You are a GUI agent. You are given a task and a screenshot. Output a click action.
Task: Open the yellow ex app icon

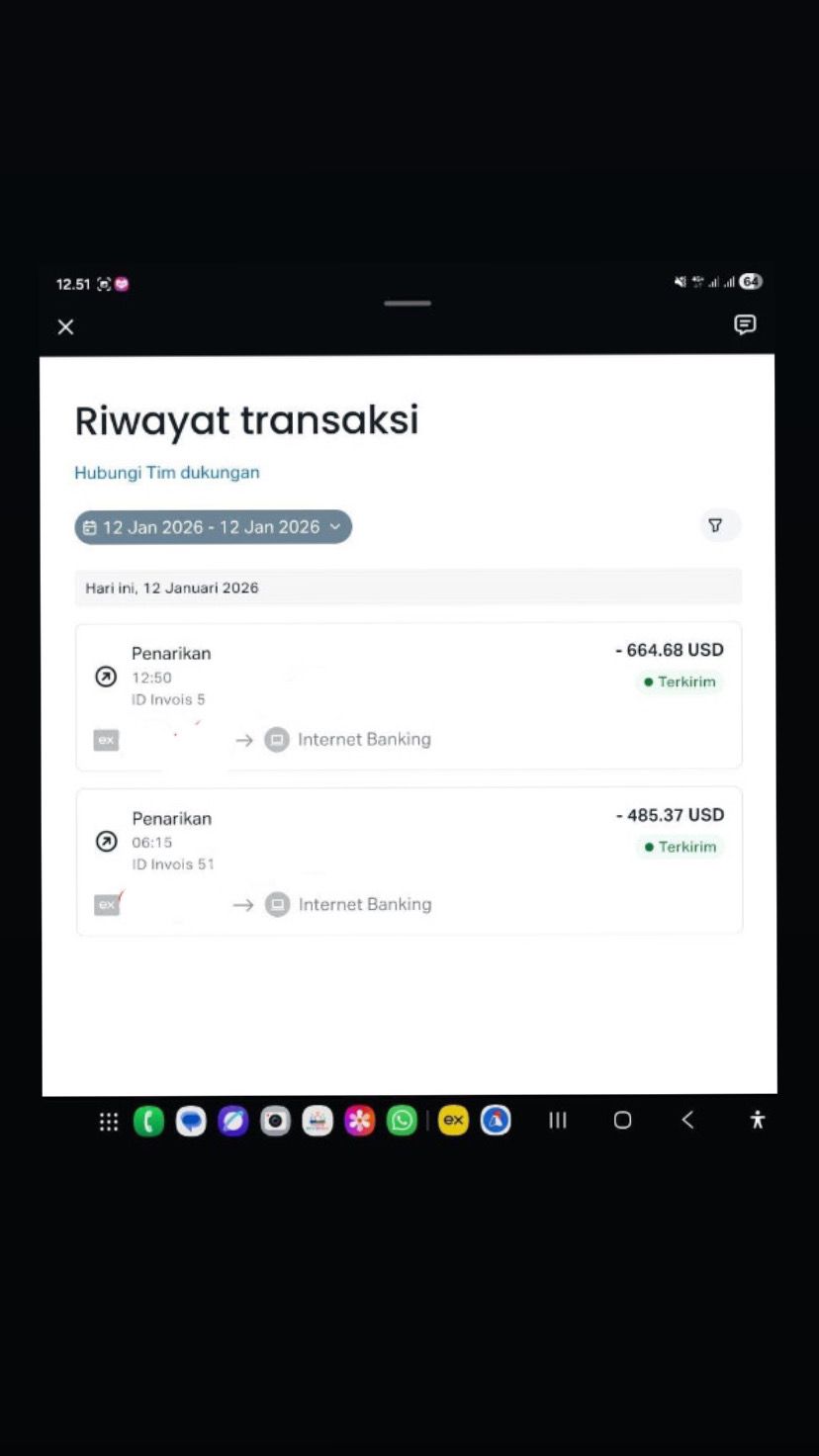coord(453,1121)
